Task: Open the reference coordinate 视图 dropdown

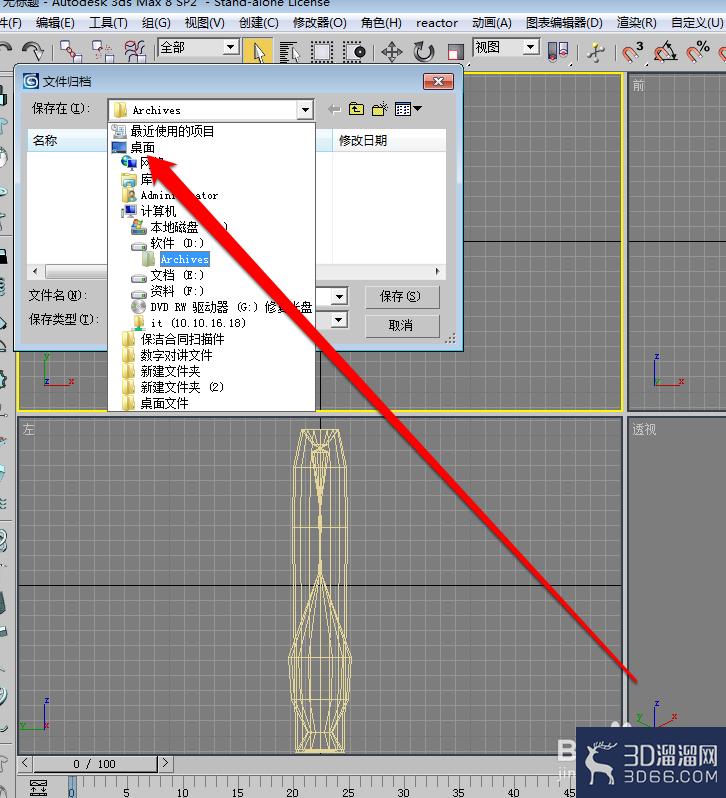Action: click(530, 47)
